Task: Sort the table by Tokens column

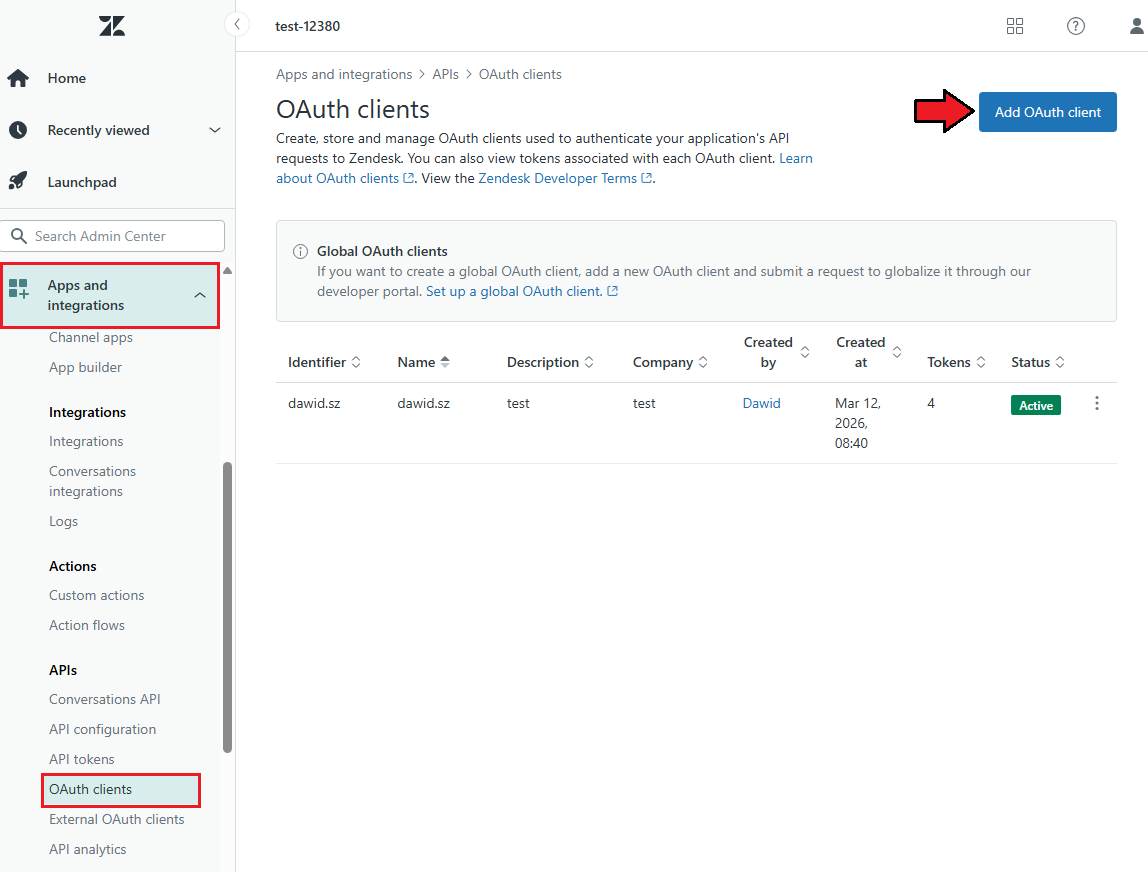Action: (x=956, y=362)
